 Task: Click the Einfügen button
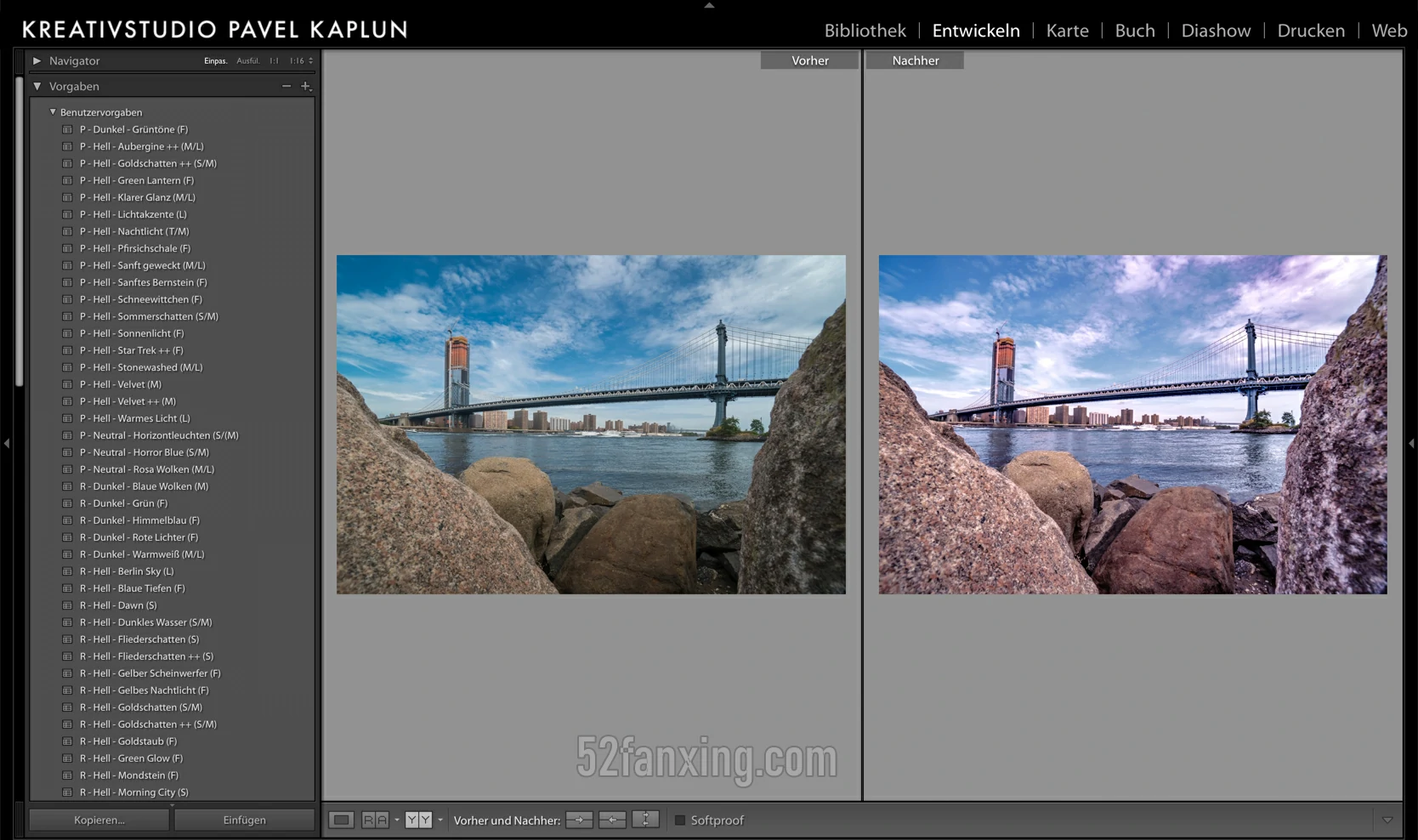(x=245, y=820)
